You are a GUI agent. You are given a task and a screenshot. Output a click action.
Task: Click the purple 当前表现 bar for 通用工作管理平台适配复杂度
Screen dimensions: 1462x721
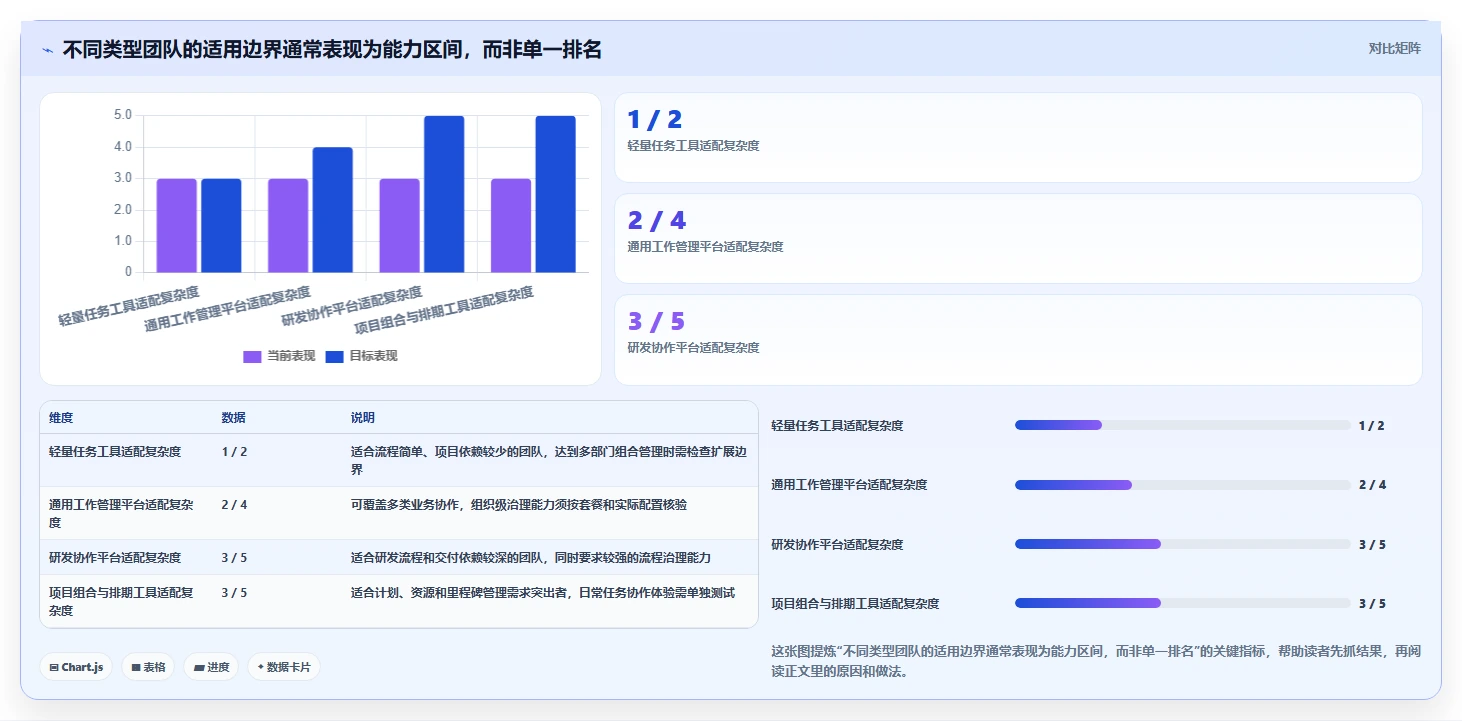pyautogui.click(x=288, y=225)
